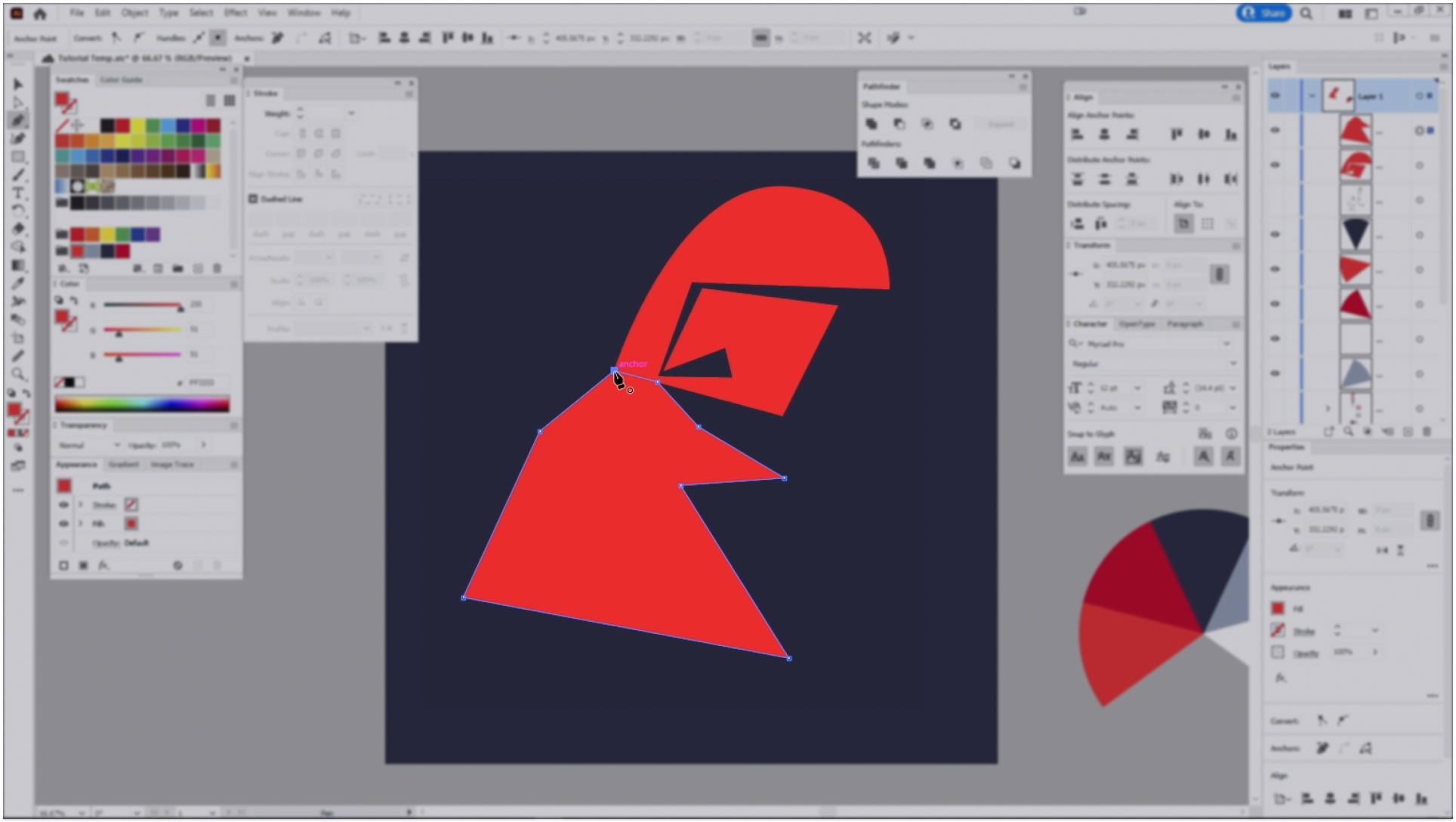This screenshot has height=822, width=1456.
Task: Click the Constrain Proportions link icon in Transform
Action: [1219, 274]
